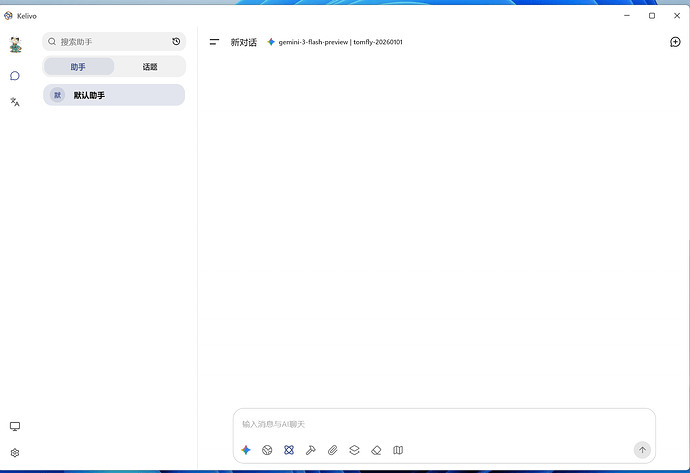Select the 默认助手 assistant
690x473 pixels.
[x=114, y=95]
